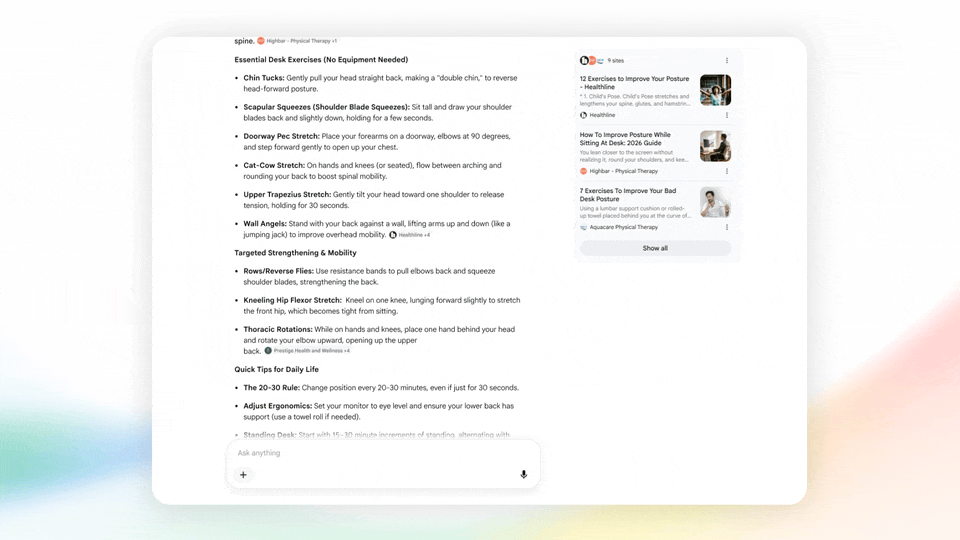Click the Highbar desk posture thumbnail image
The height and width of the screenshot is (540, 960).
click(x=716, y=146)
